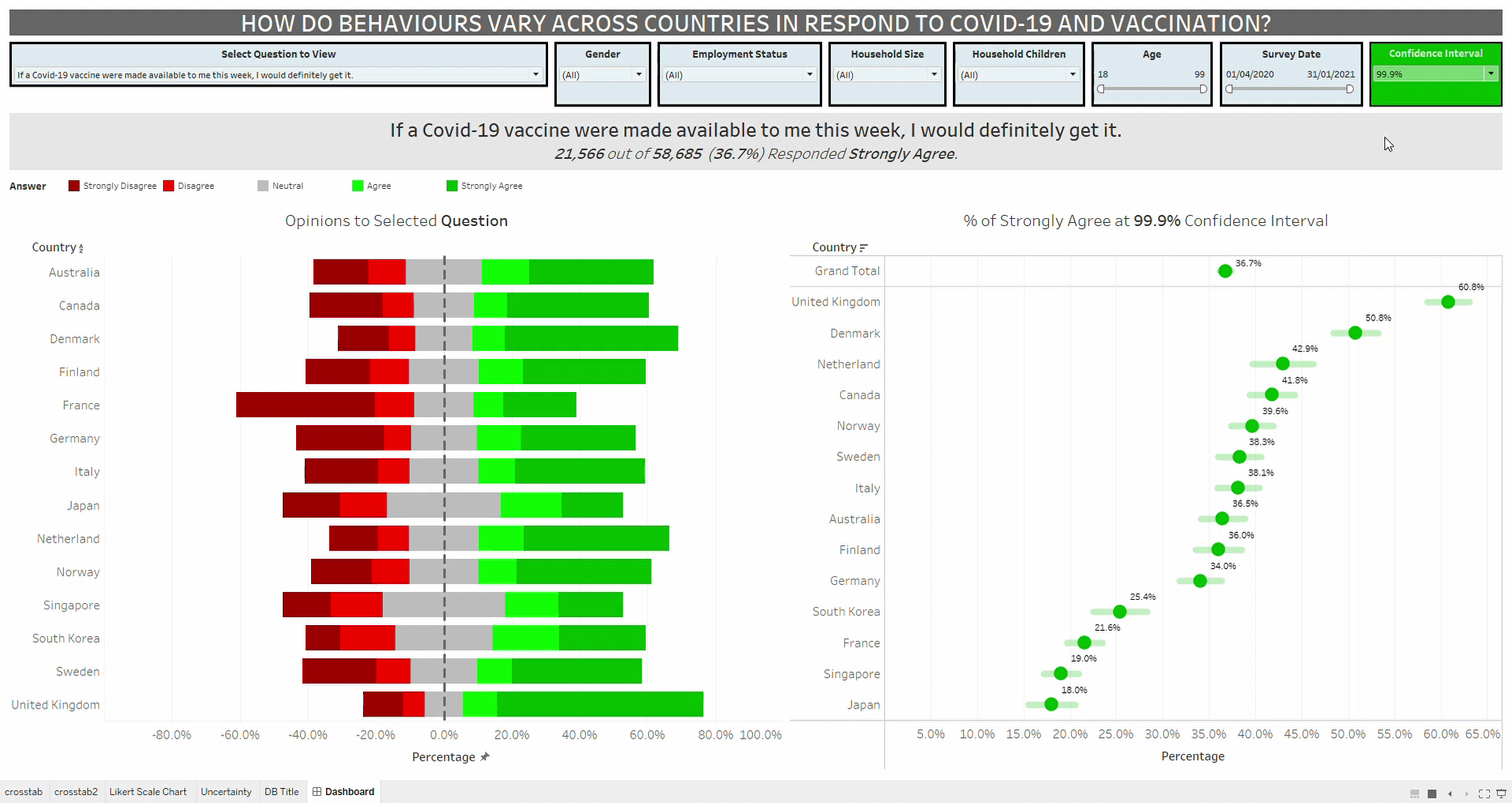Switch to the Uncertainty tab

[226, 792]
